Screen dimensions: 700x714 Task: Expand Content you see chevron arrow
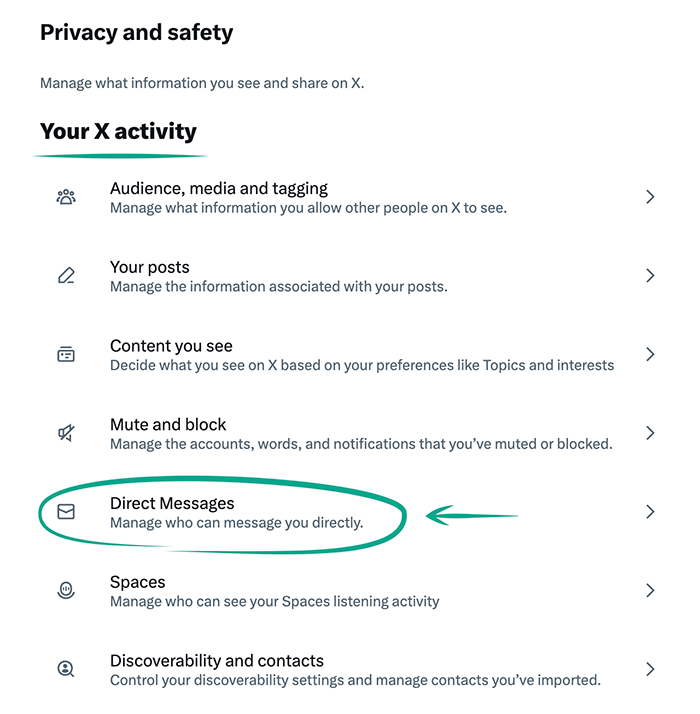pos(650,354)
